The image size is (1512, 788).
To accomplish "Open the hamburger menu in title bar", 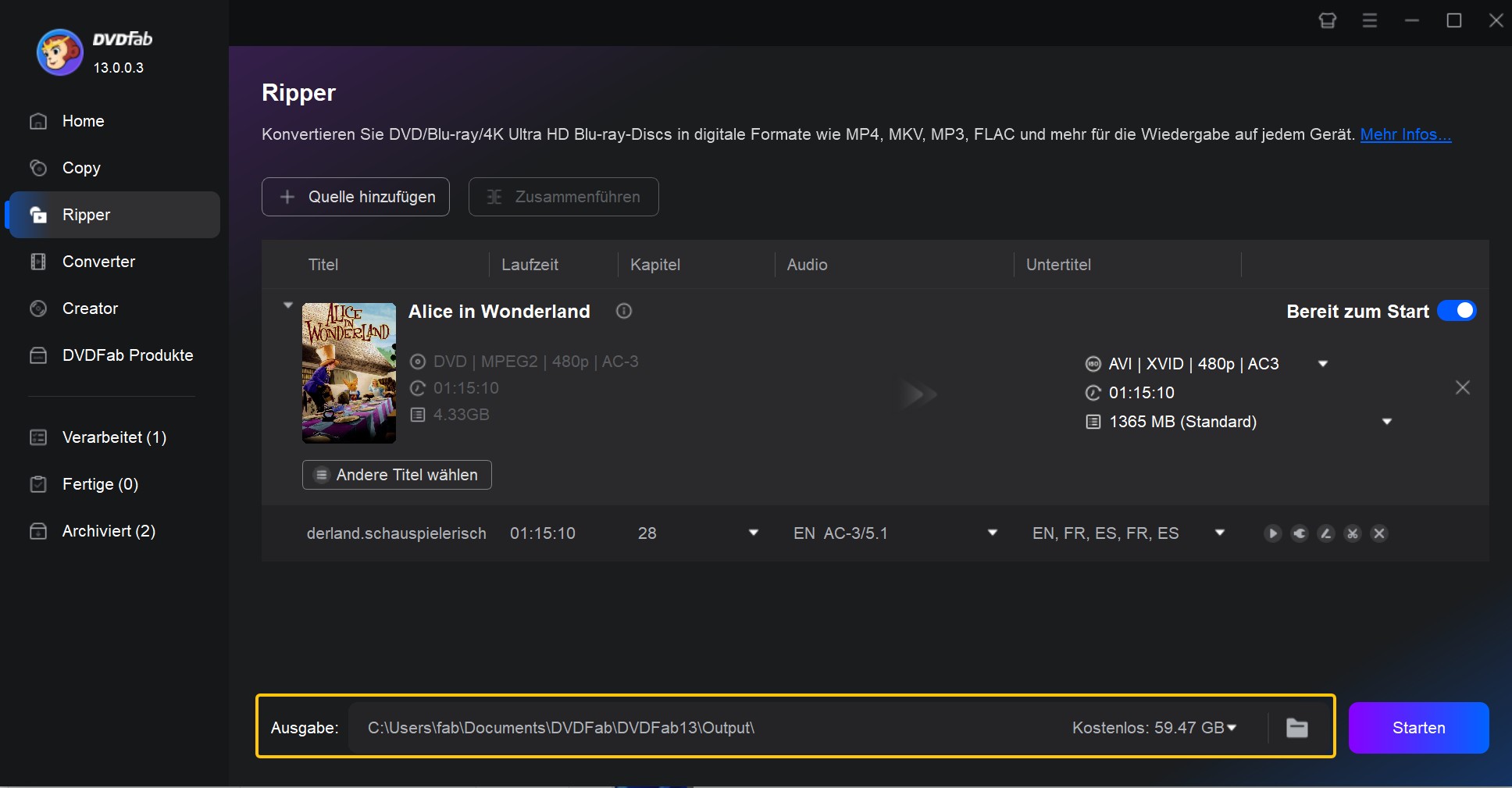I will [1370, 20].
